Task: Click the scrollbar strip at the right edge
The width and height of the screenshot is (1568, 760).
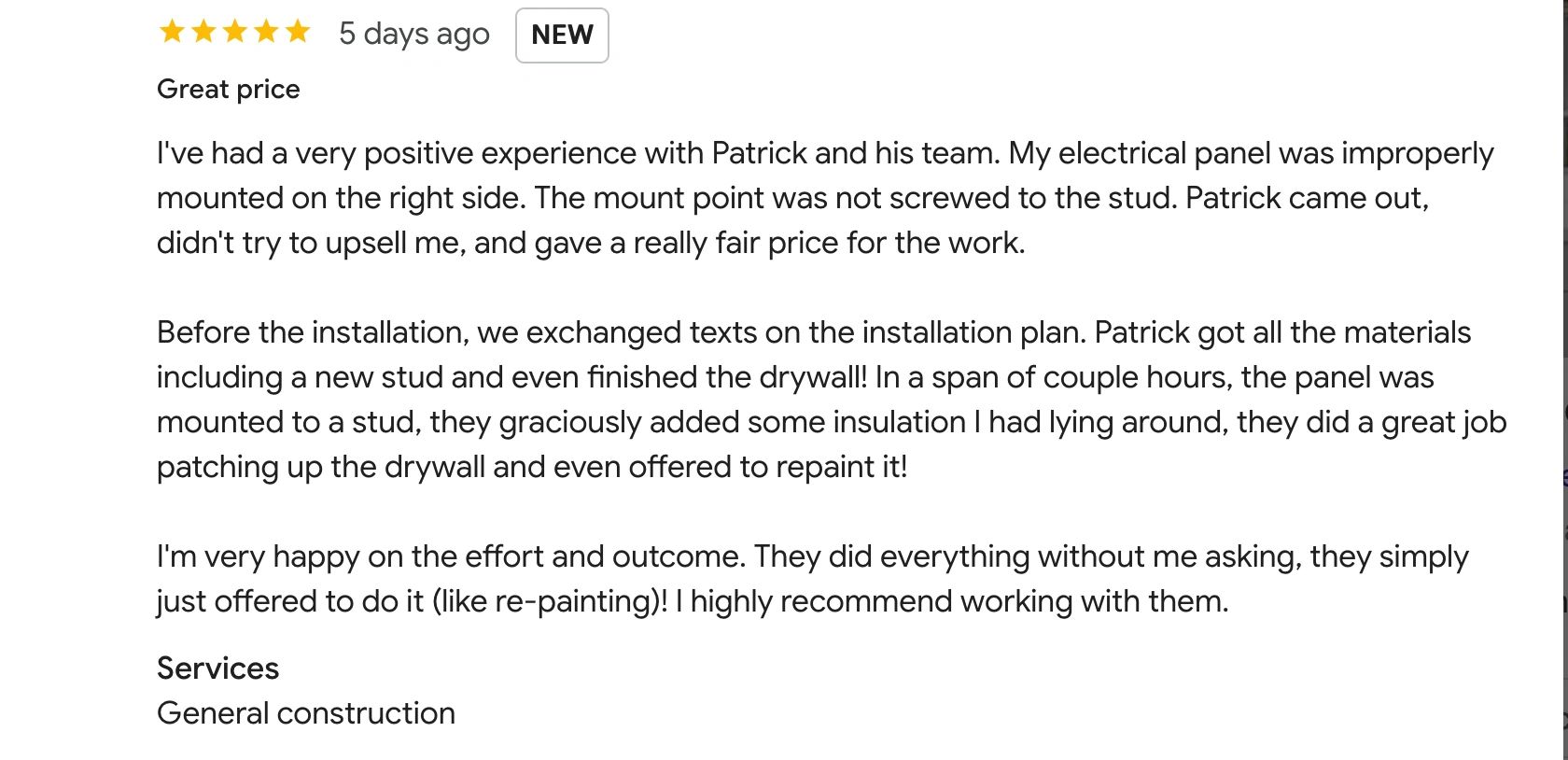Action: [1564, 380]
